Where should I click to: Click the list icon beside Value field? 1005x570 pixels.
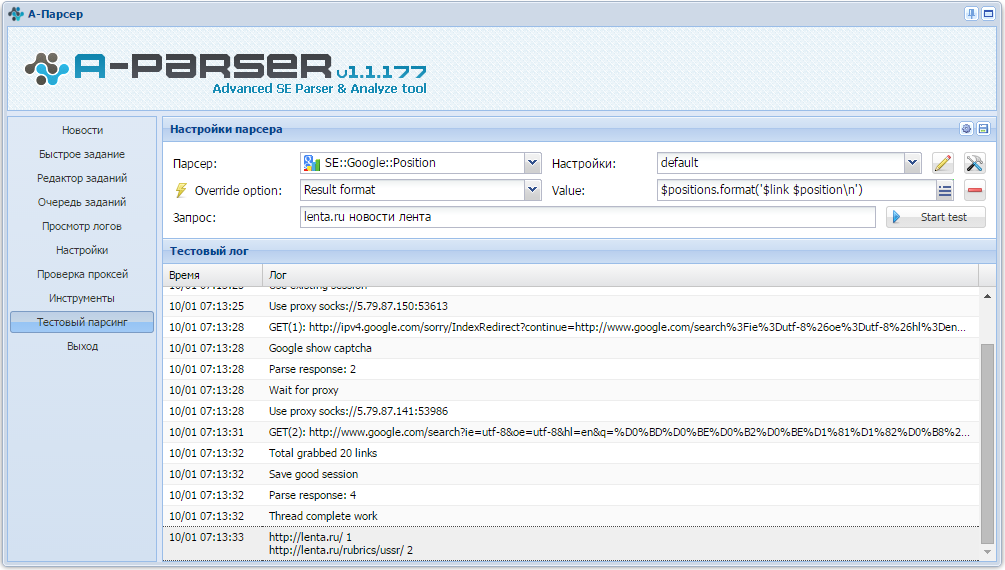click(x=945, y=190)
